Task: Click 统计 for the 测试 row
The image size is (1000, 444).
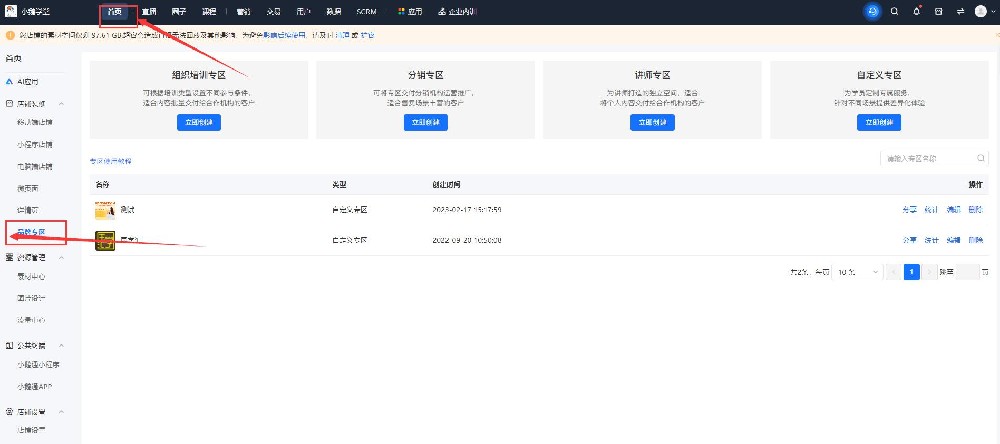Action: pos(931,209)
